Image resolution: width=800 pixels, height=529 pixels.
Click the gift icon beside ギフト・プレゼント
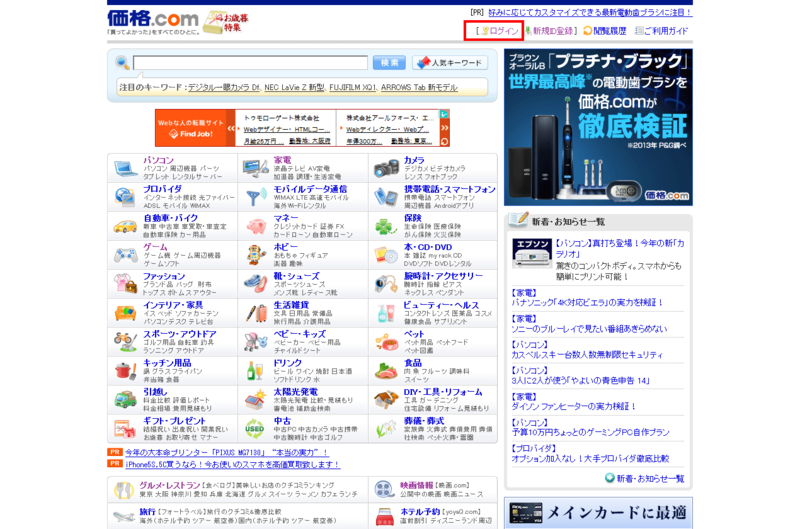[x=125, y=430]
